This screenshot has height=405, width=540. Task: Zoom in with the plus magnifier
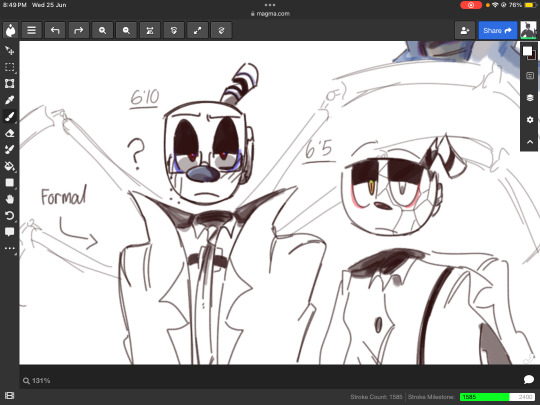click(x=102, y=30)
